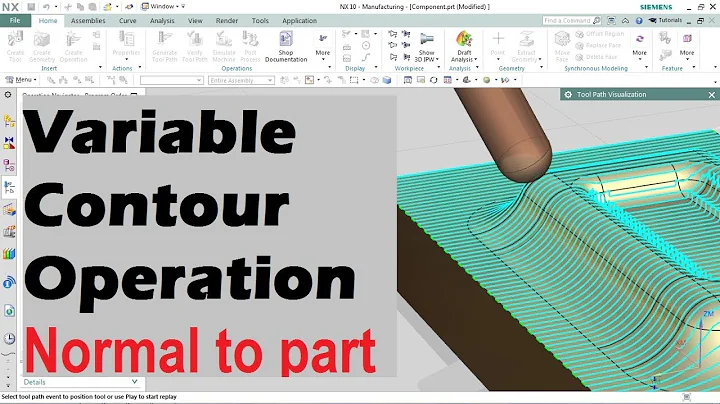
Task: Open Tool Path Visualization settings gear
Action: (x=568, y=95)
